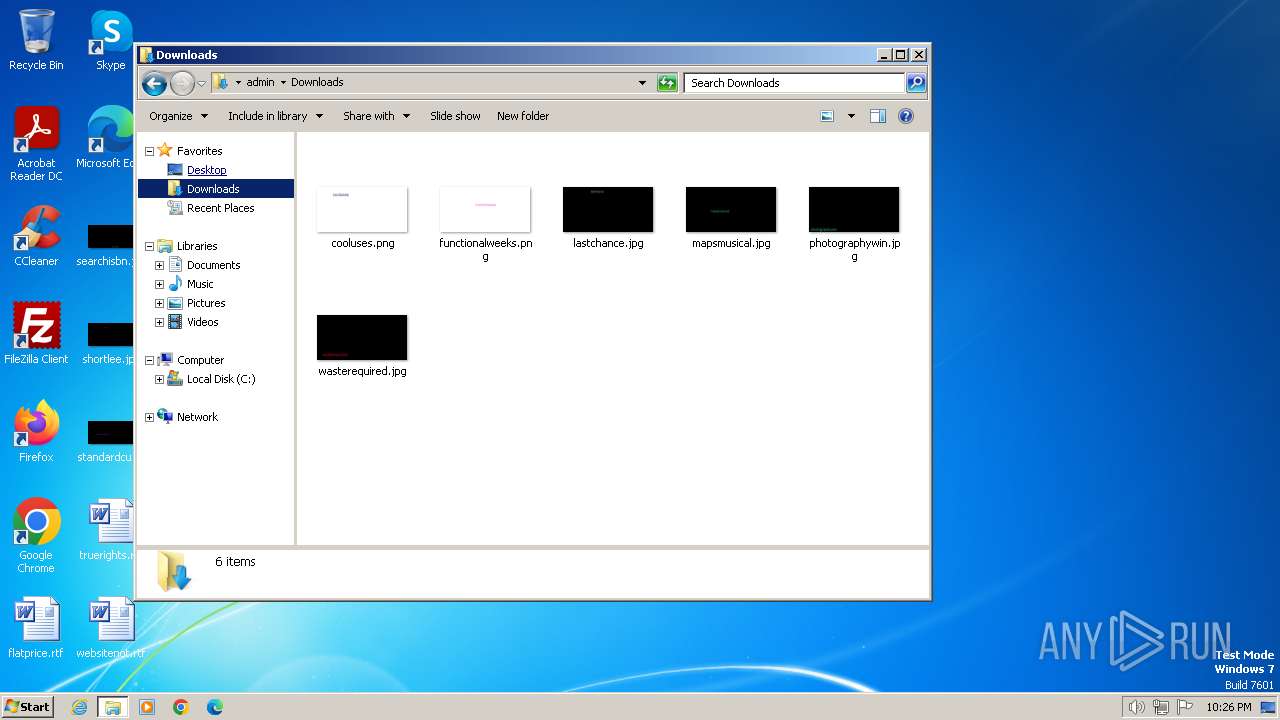Image resolution: width=1280 pixels, height=720 pixels.
Task: Collapse the Computer tree group
Action: (149, 360)
